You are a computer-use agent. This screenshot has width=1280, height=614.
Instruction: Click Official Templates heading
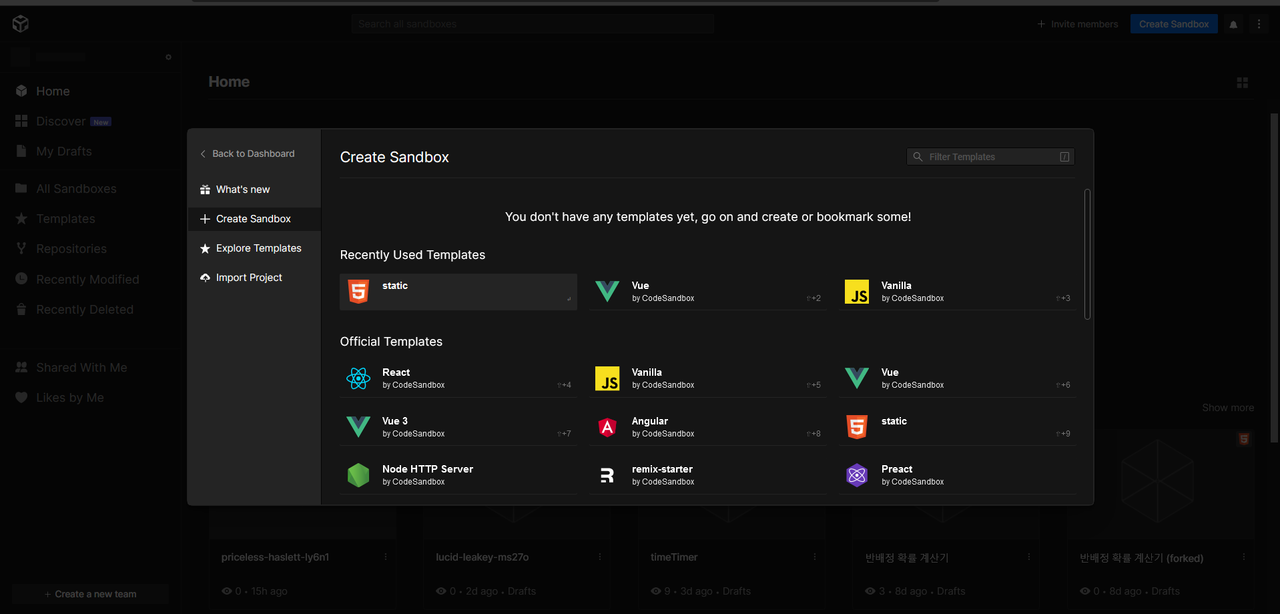[x=391, y=341]
